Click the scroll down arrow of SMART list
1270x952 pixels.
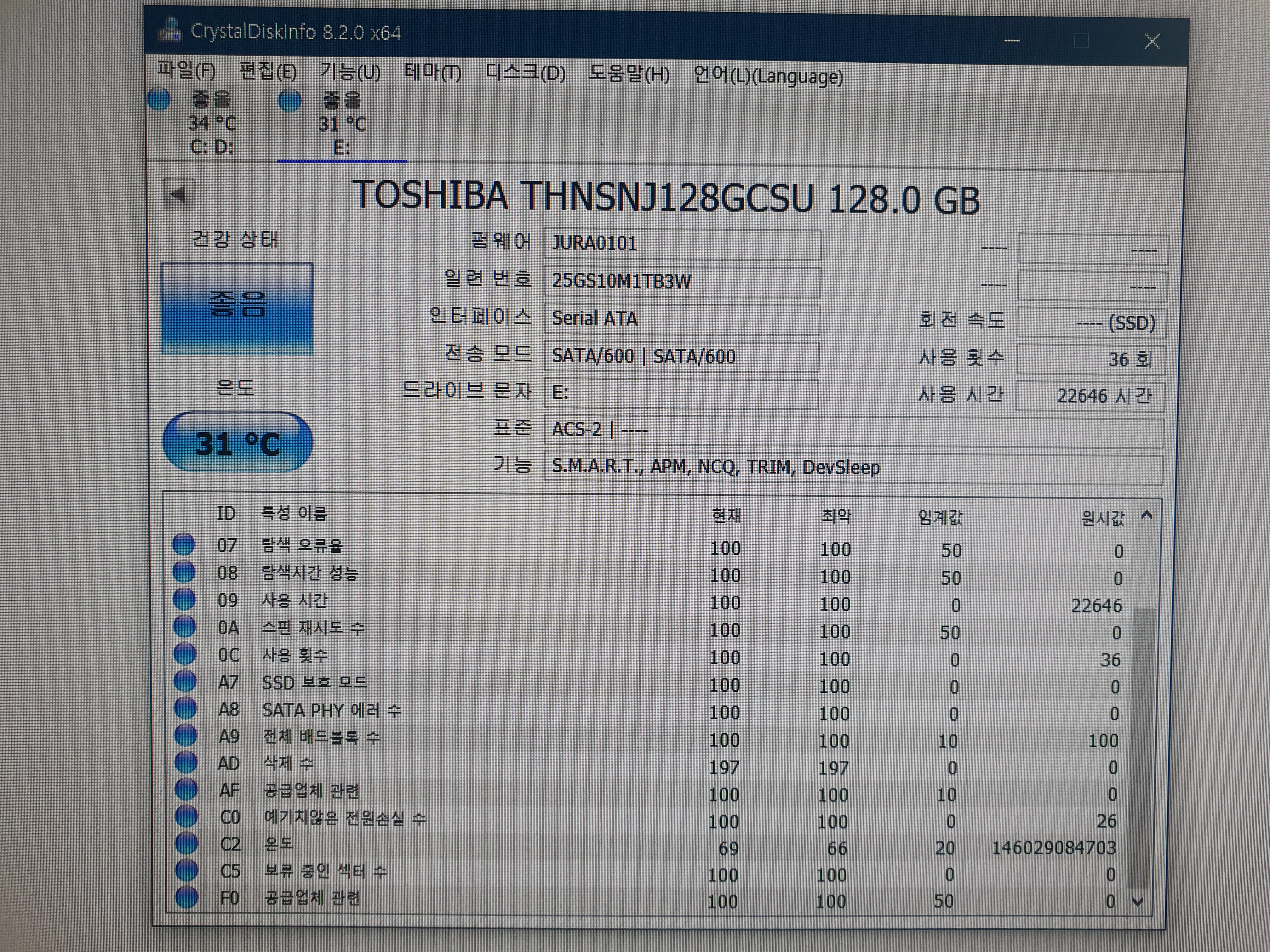point(1138,902)
